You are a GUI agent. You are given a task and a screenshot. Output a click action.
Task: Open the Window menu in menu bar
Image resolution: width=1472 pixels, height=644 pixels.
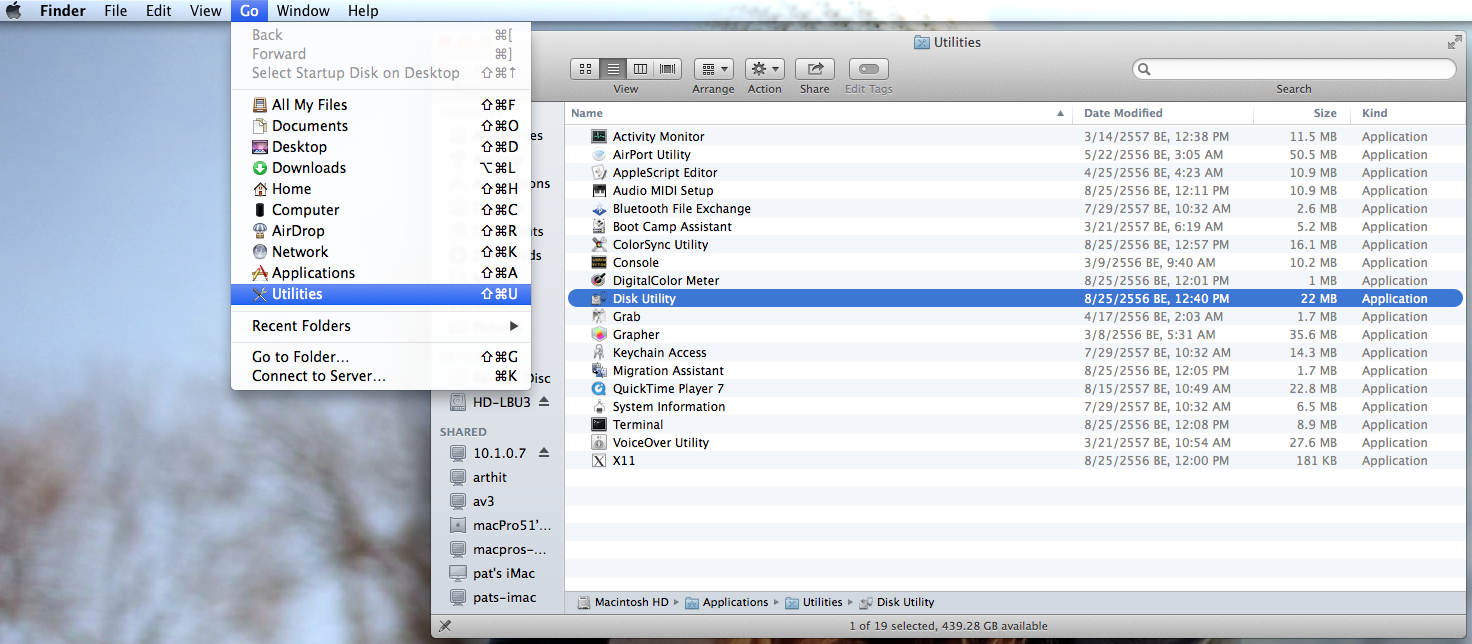(303, 11)
